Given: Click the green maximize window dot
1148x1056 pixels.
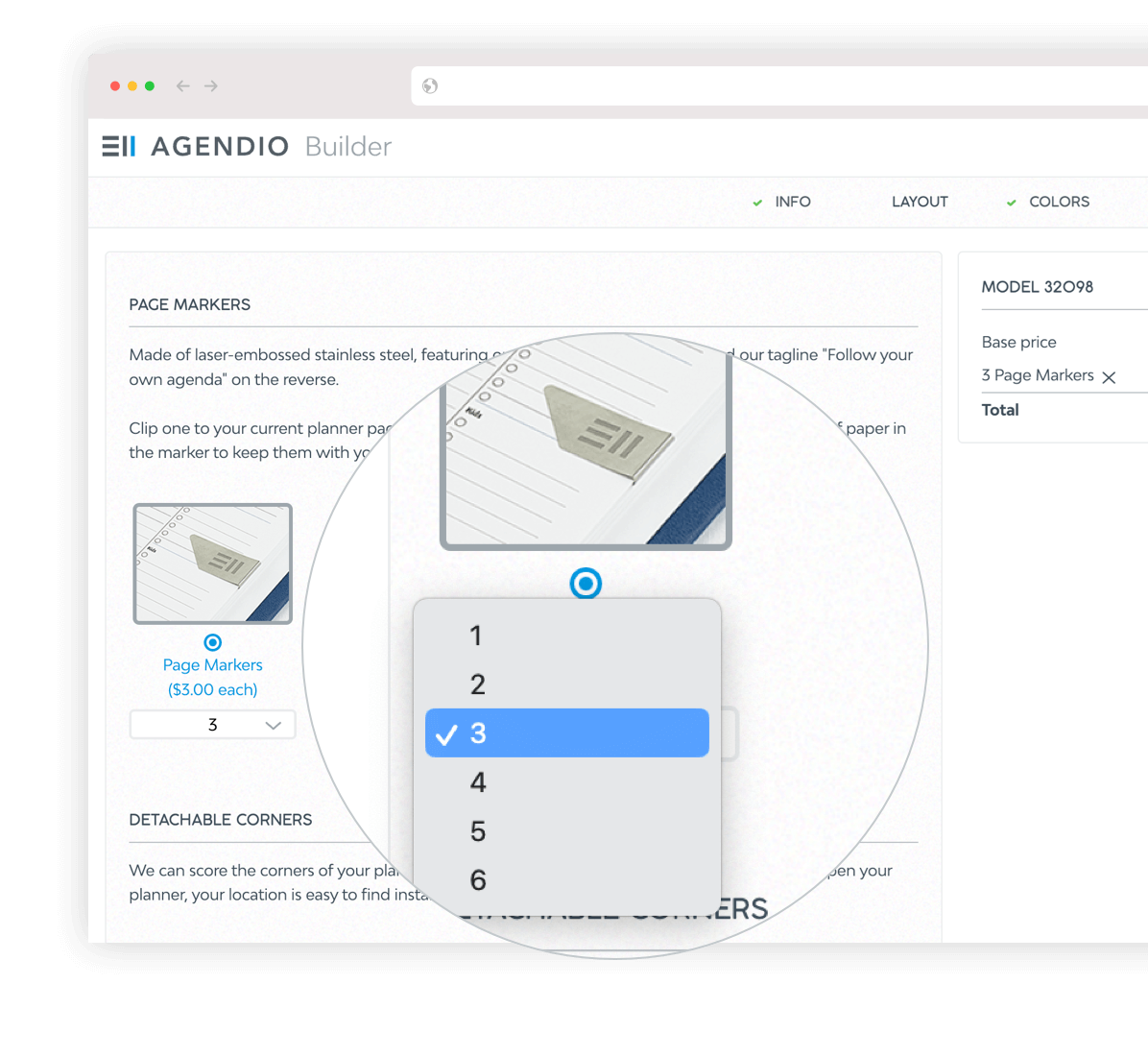Looking at the screenshot, I should point(150,85).
